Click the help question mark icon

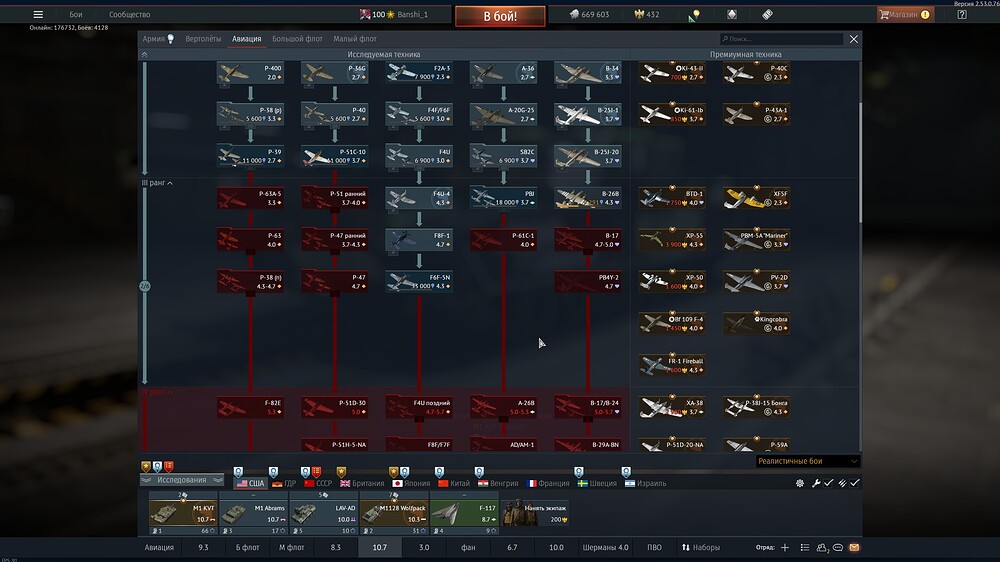coord(961,15)
